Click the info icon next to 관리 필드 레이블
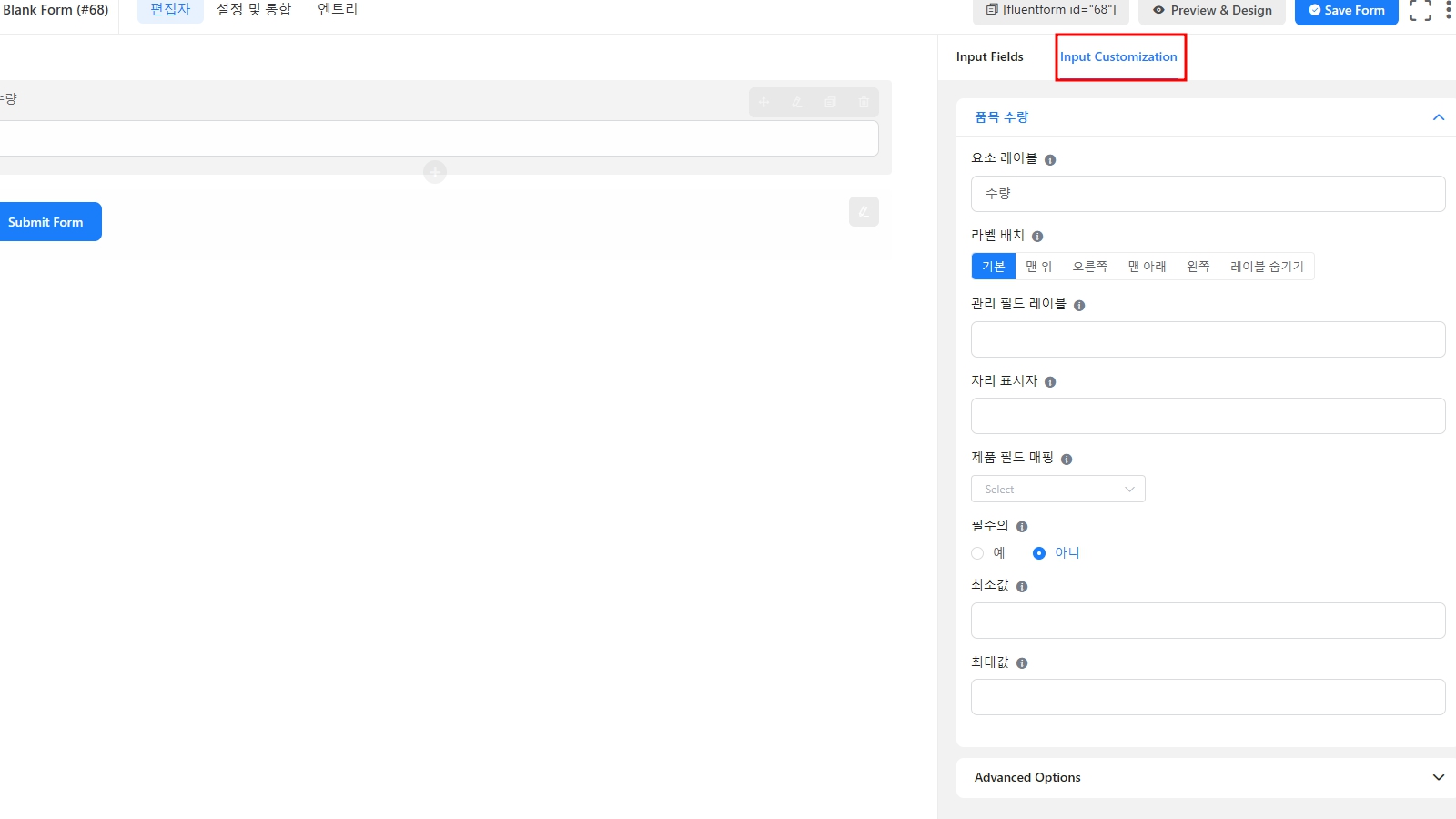Screen dimensions: 1456x819 (x=1079, y=306)
